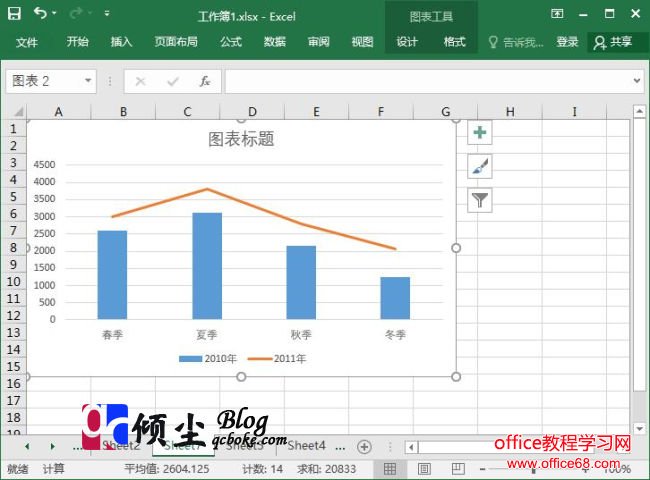Select column A header
The image size is (650, 480).
(x=58, y=112)
